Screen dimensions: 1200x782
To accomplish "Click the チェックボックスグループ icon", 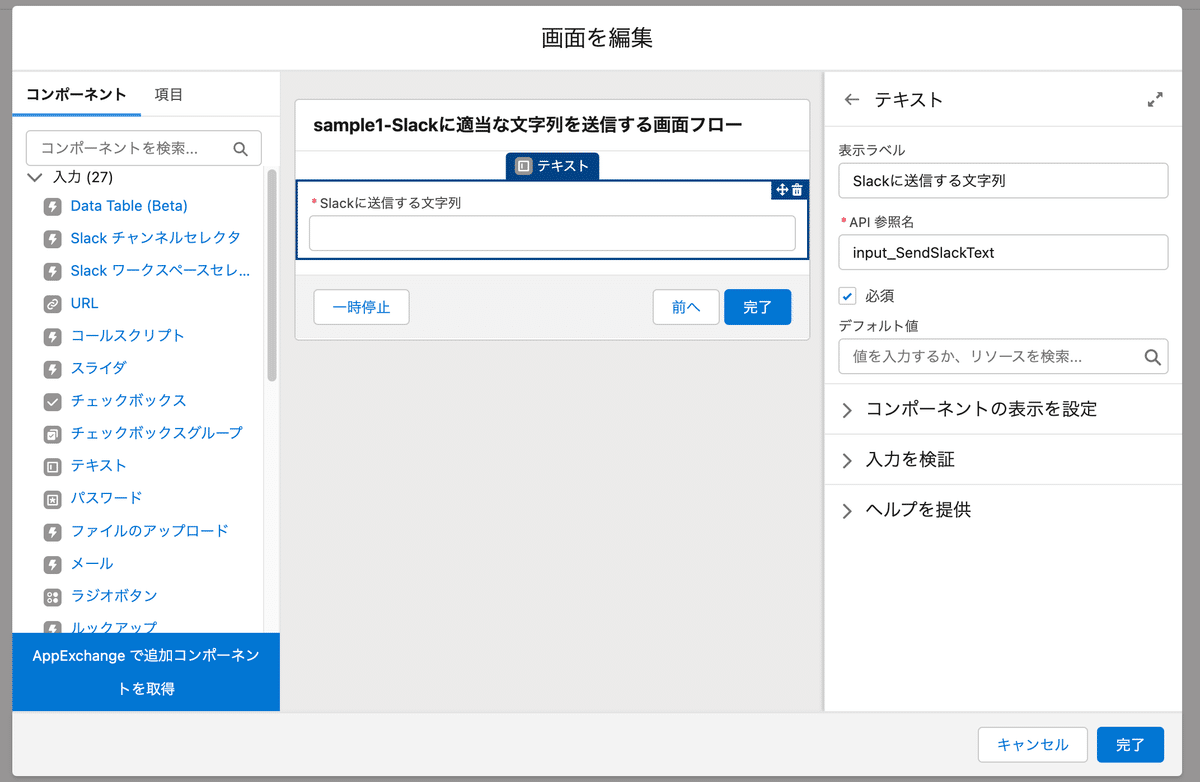I will 53,433.
